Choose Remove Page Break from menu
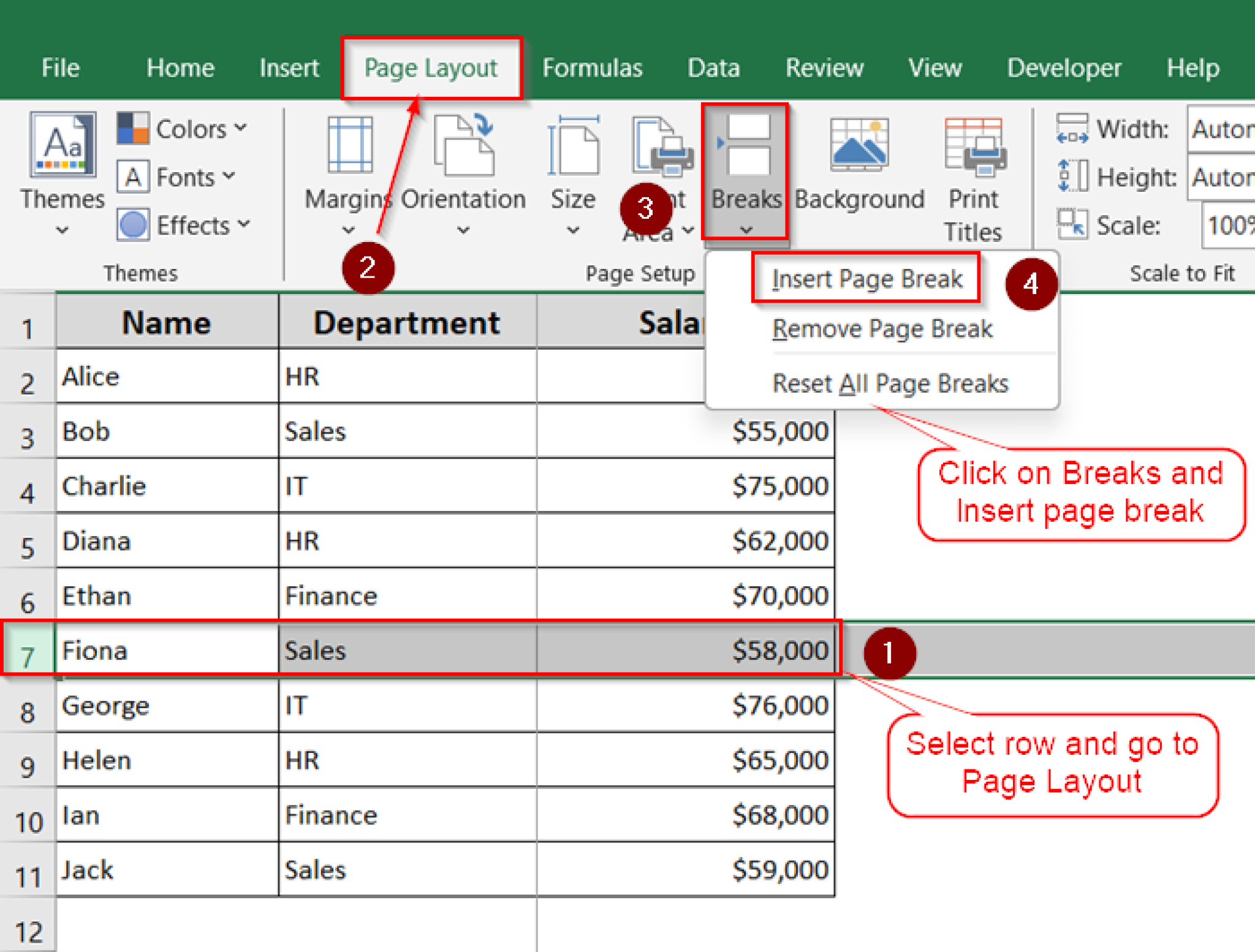The height and width of the screenshot is (952, 1255). 882,329
